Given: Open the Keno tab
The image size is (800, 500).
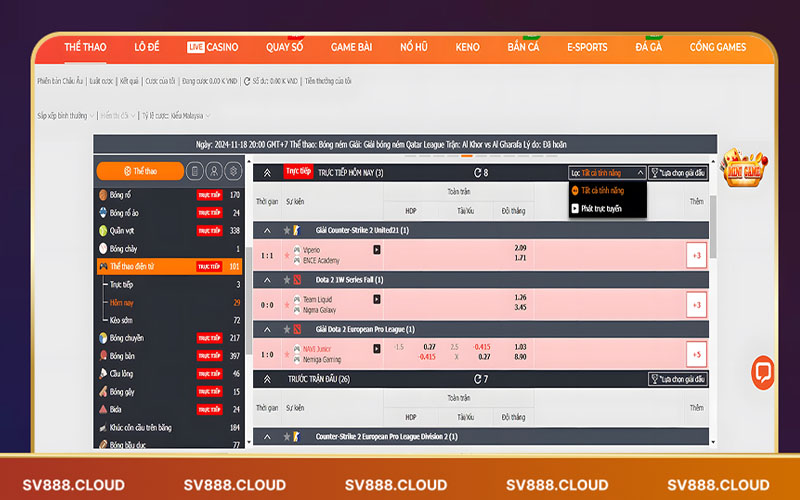Looking at the screenshot, I should [467, 47].
